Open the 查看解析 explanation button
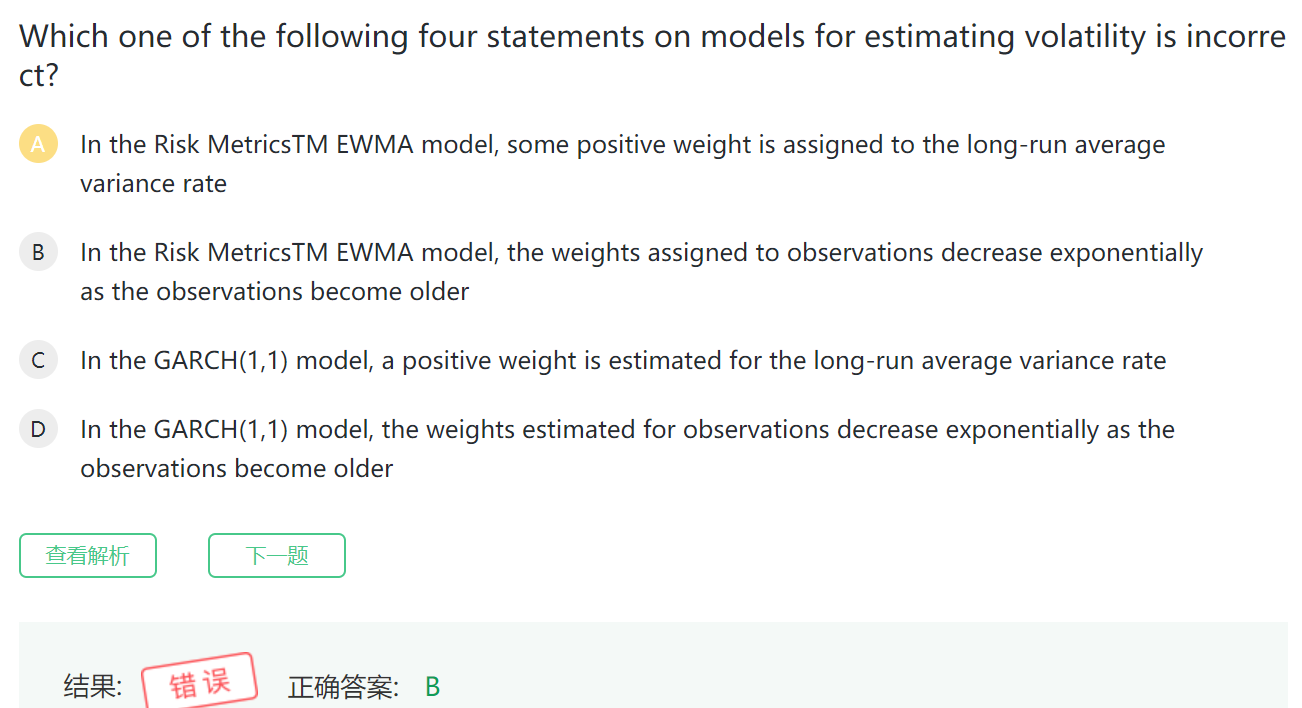The image size is (1302, 708). [x=88, y=556]
